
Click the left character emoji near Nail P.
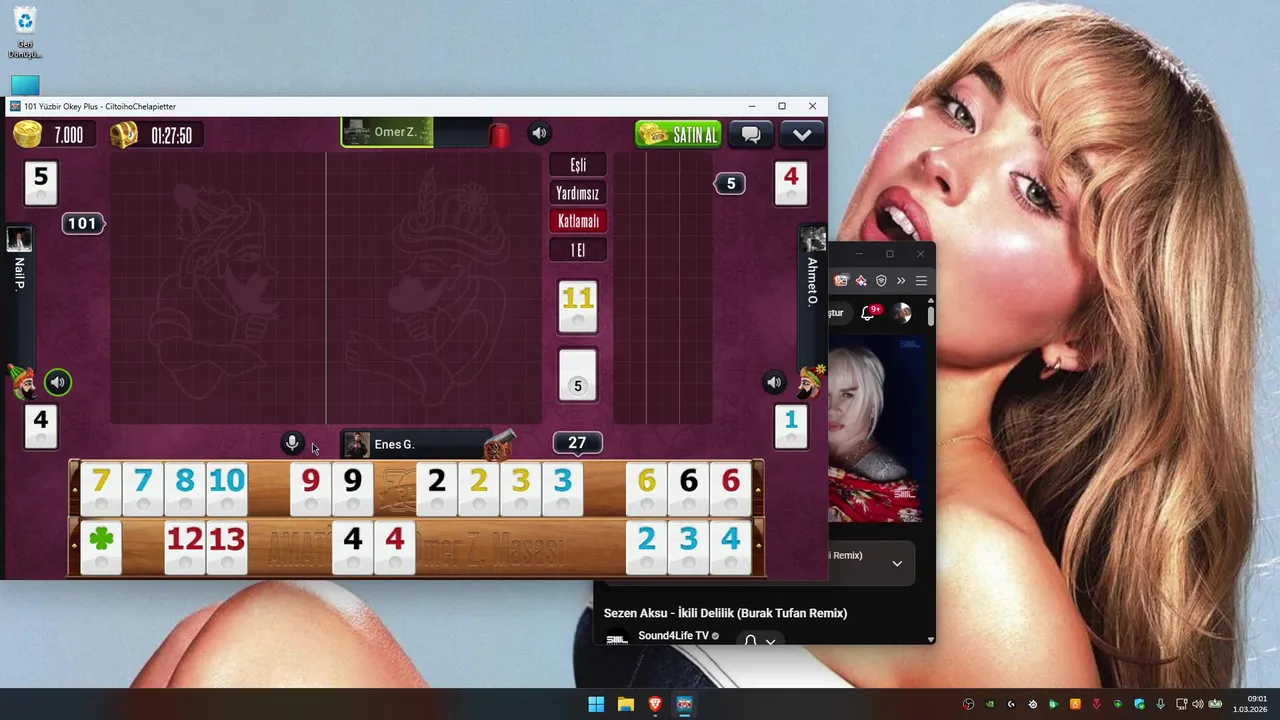pyautogui.click(x=22, y=381)
